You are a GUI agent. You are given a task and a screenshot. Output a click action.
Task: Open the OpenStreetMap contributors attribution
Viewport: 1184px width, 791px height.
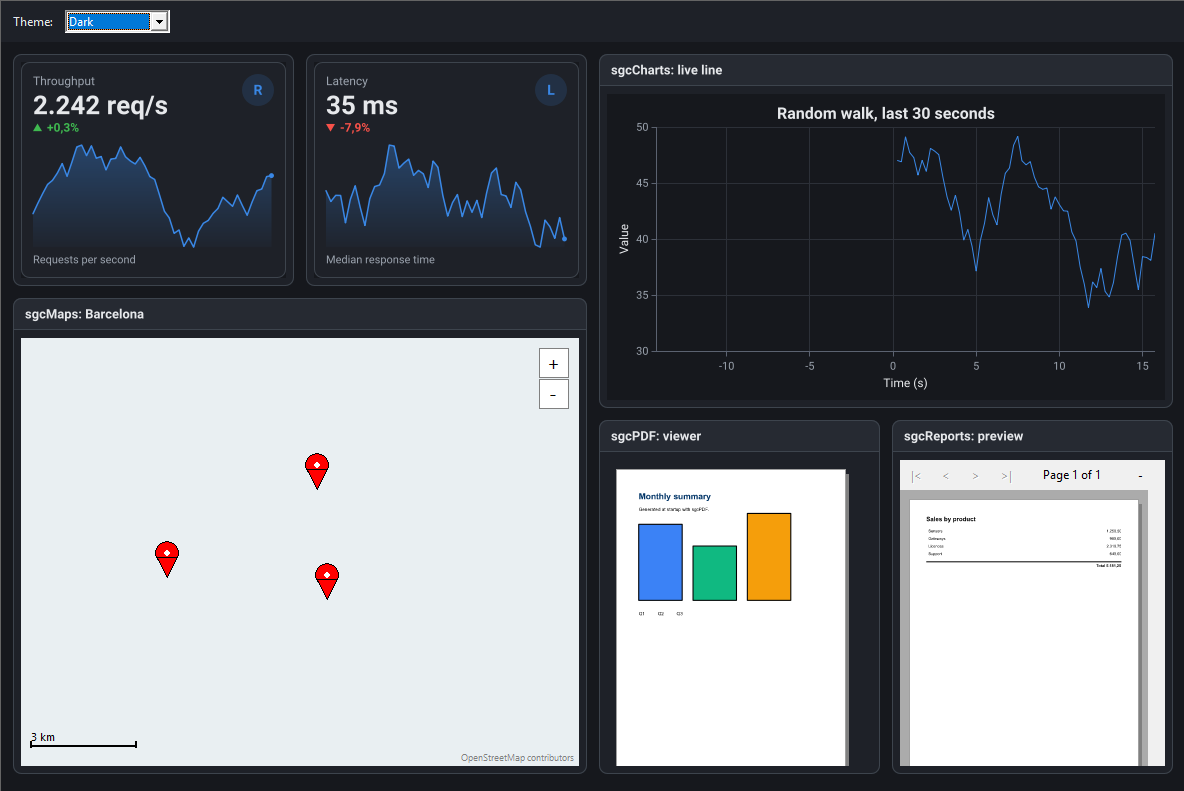[x=517, y=758]
